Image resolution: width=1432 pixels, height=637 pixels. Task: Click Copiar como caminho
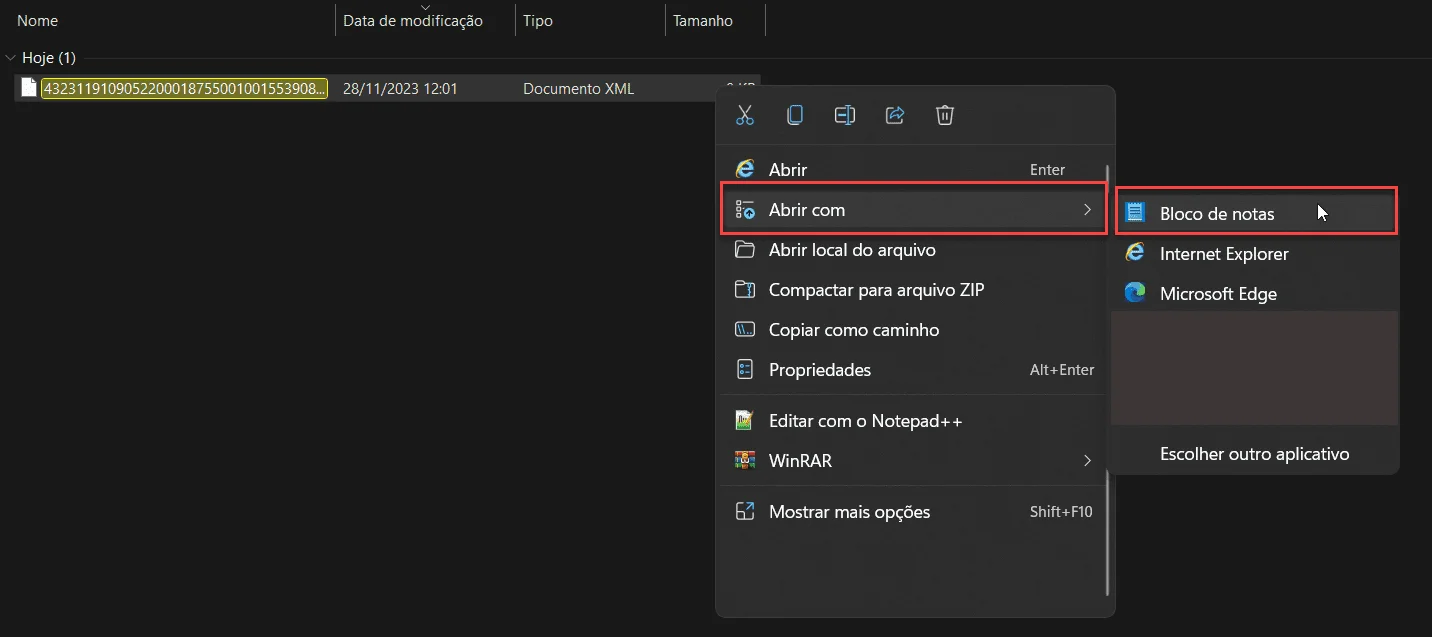[853, 330]
